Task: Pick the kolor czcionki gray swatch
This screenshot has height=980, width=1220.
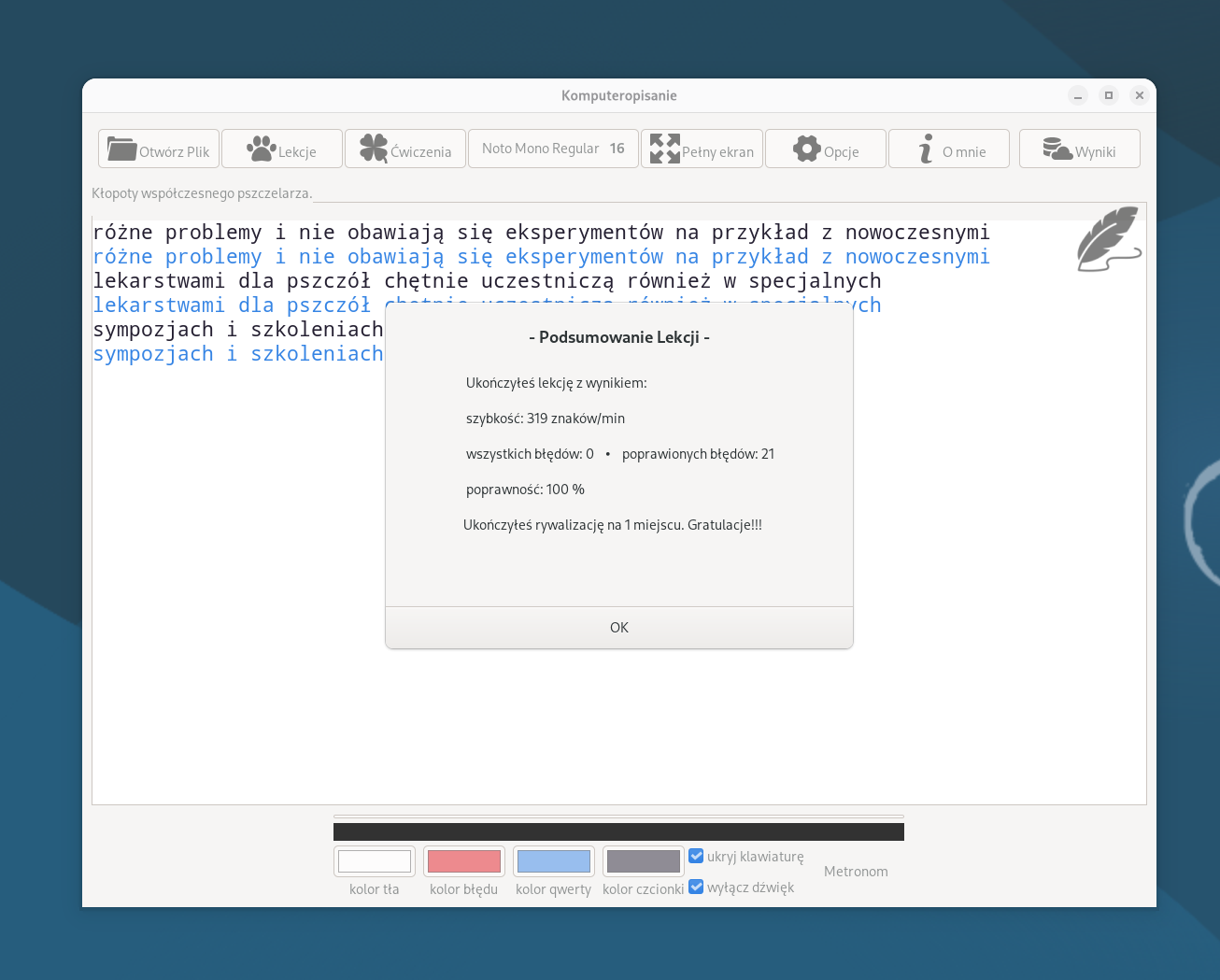Action: tap(644, 861)
